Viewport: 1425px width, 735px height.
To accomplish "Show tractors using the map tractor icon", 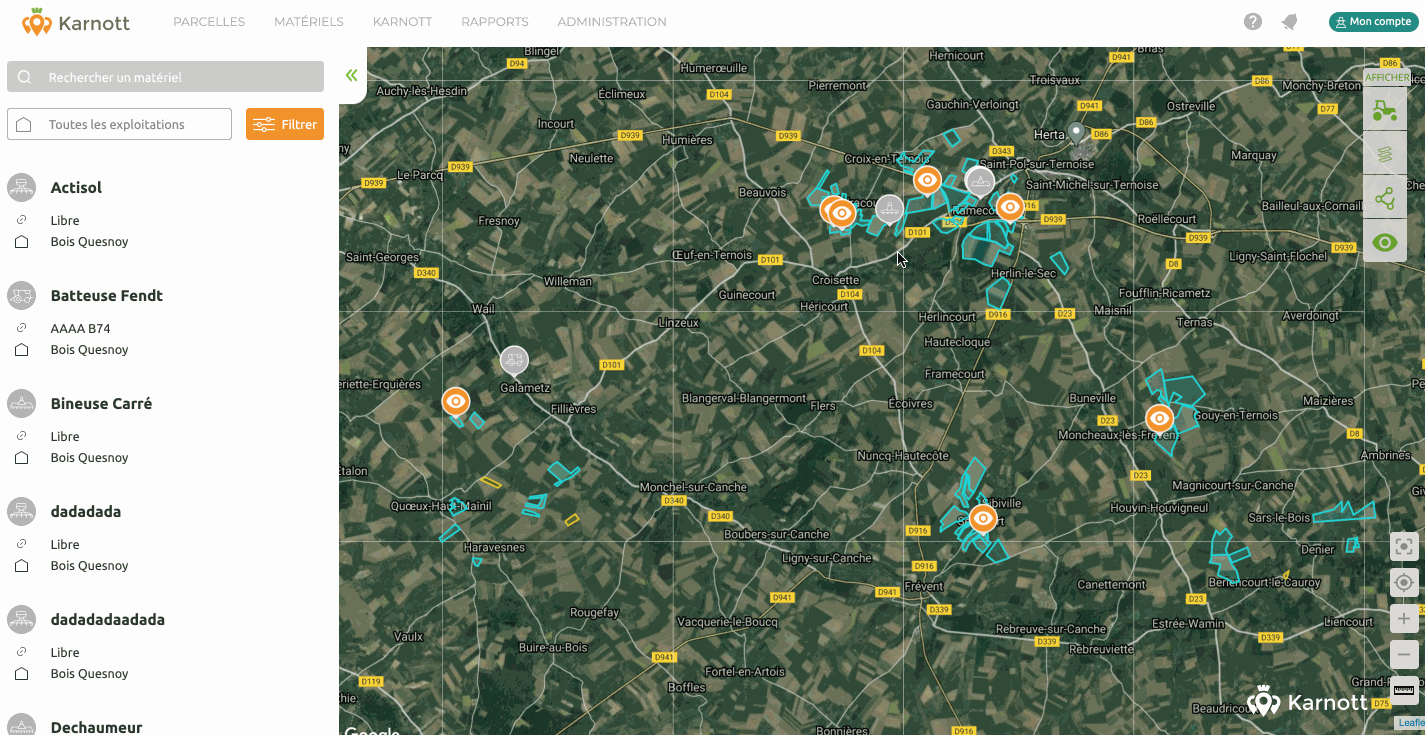I will (x=1385, y=109).
